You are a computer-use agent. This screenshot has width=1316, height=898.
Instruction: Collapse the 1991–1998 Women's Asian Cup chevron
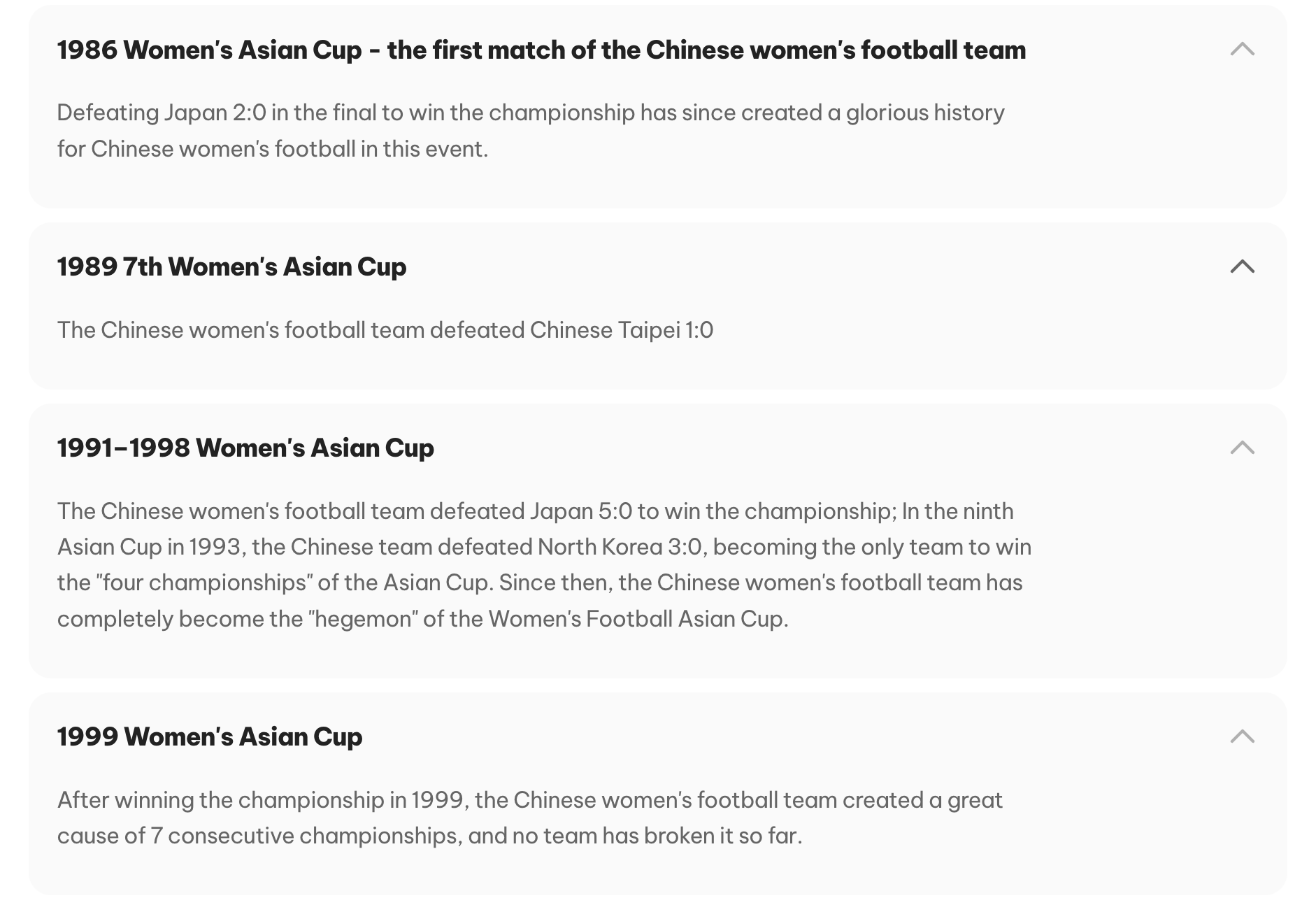click(1242, 448)
